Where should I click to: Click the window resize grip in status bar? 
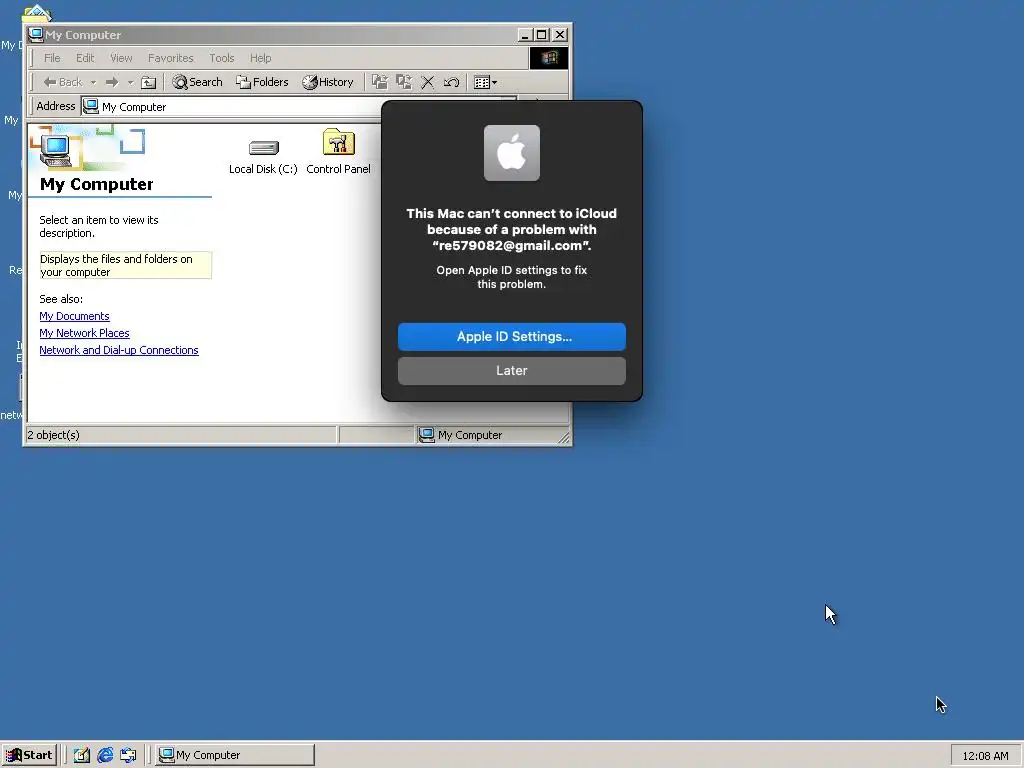pyautogui.click(x=564, y=438)
